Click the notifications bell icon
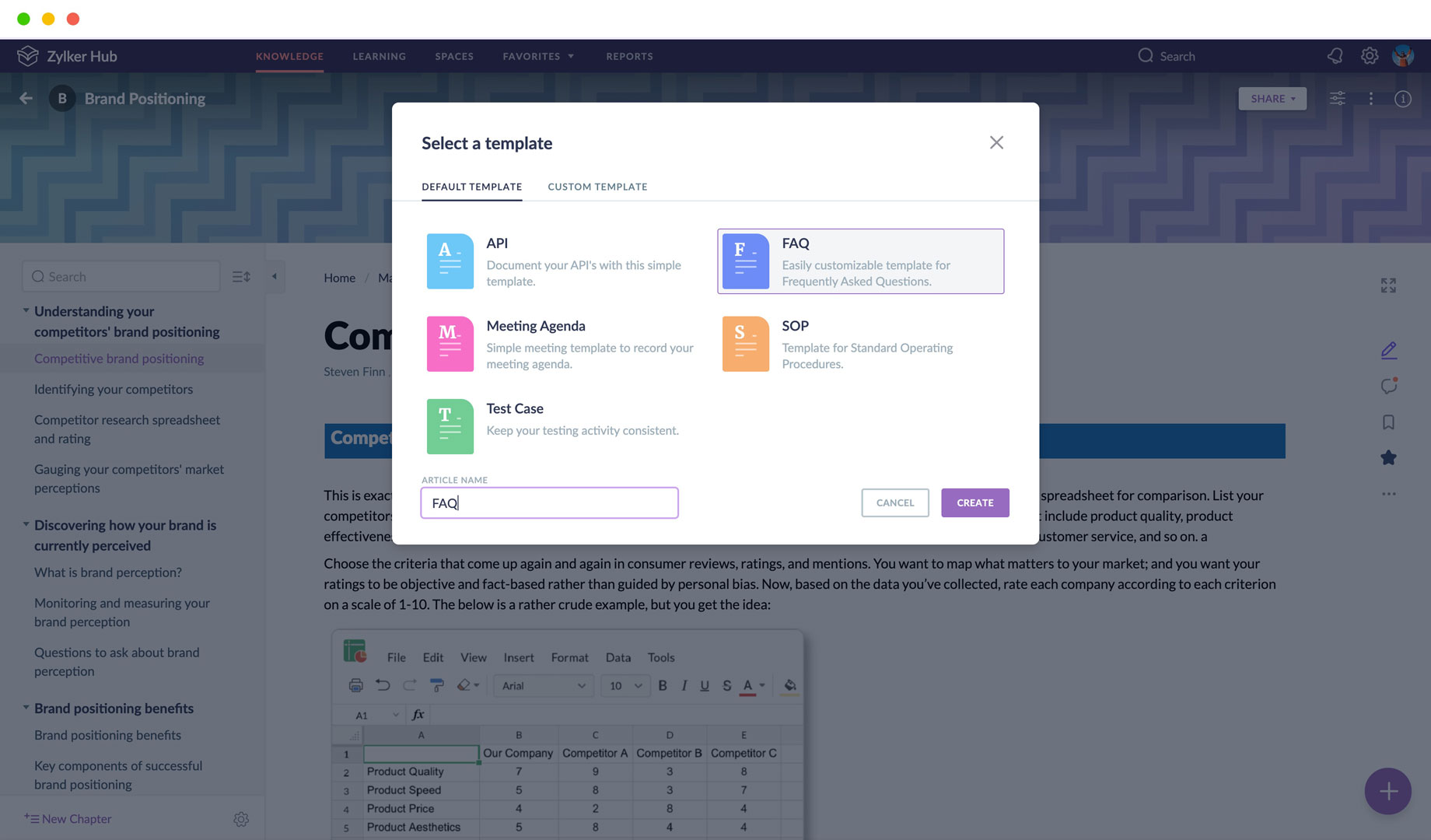 click(1335, 56)
